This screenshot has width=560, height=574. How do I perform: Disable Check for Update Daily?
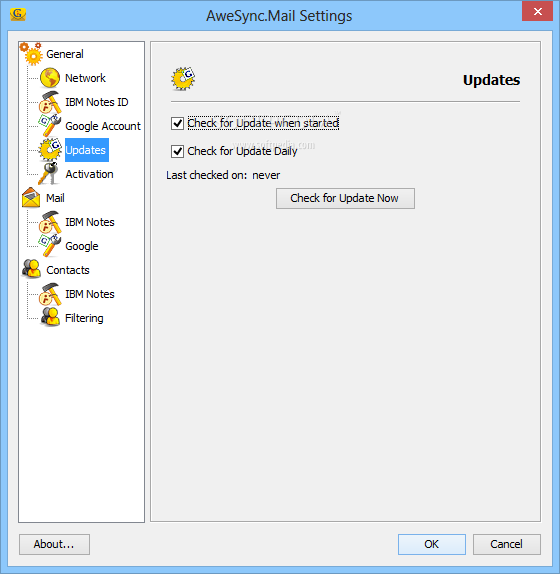point(178,151)
